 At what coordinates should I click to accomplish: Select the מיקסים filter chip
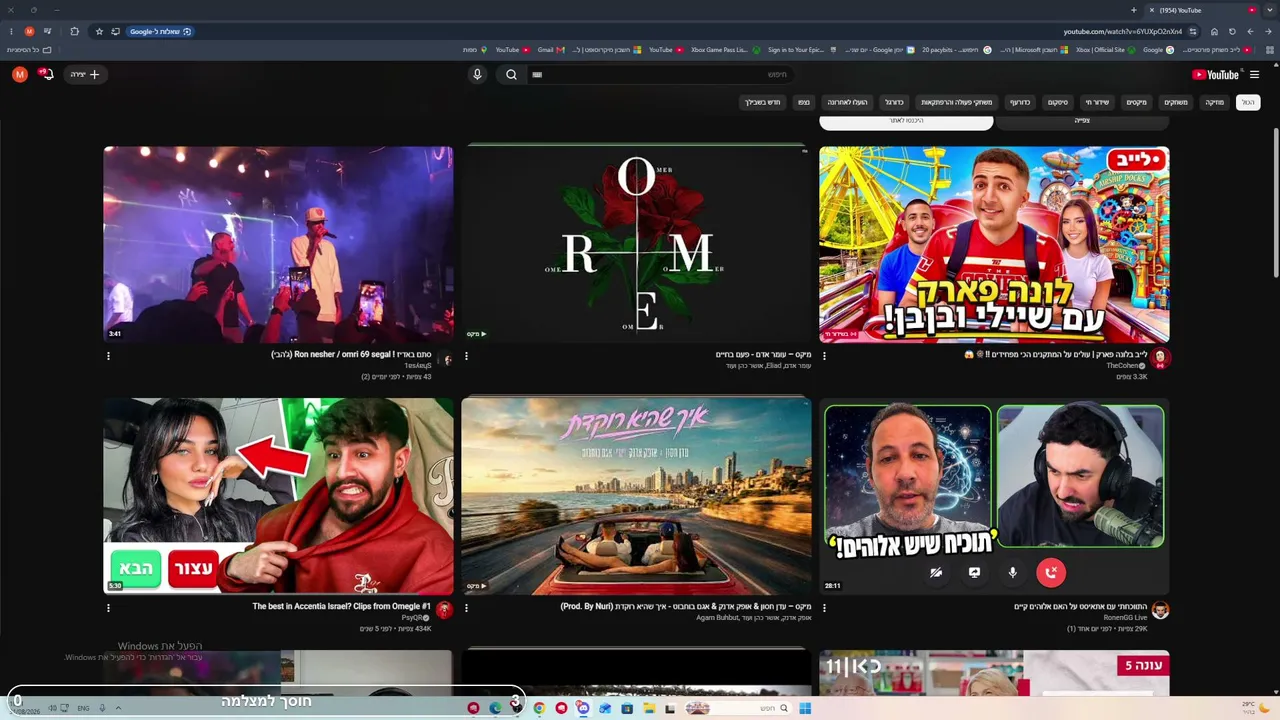1137,102
